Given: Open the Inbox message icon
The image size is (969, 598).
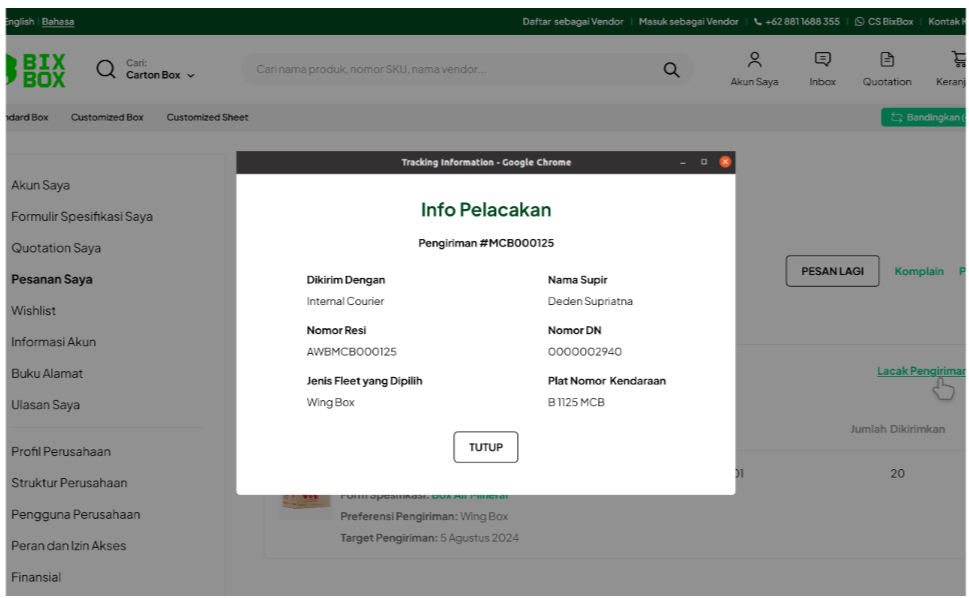Looking at the screenshot, I should pyautogui.click(x=822, y=69).
